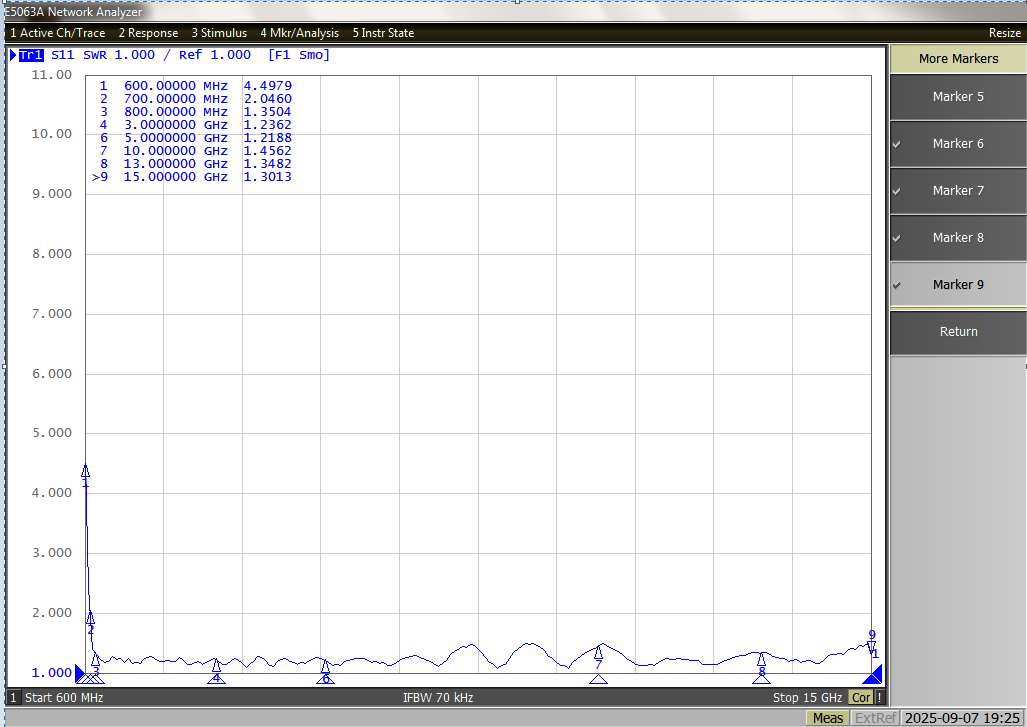Open the Mkr/Analysis menu
1027x727 pixels.
(299, 33)
